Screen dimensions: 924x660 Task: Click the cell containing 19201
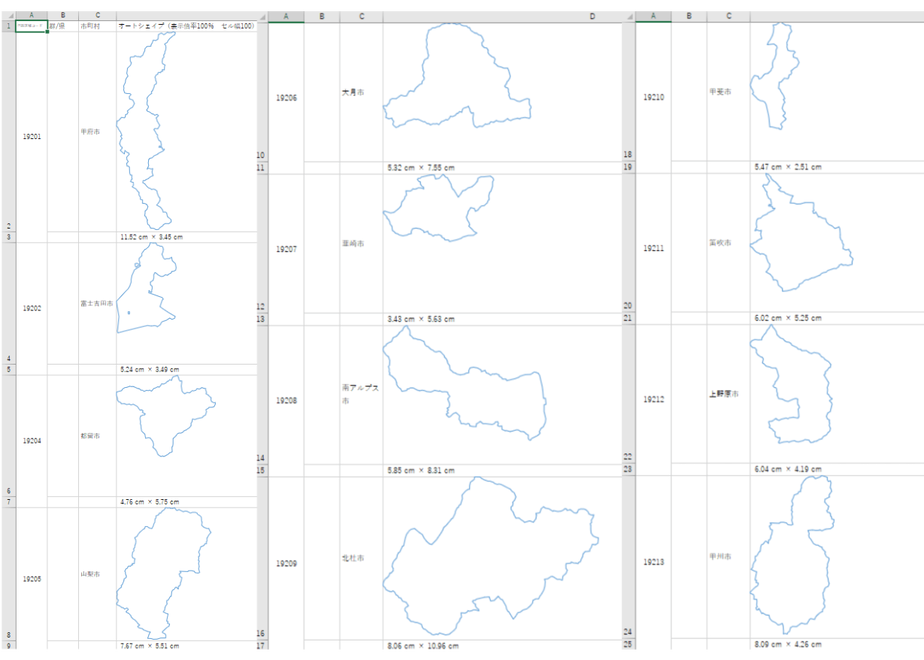[31, 137]
